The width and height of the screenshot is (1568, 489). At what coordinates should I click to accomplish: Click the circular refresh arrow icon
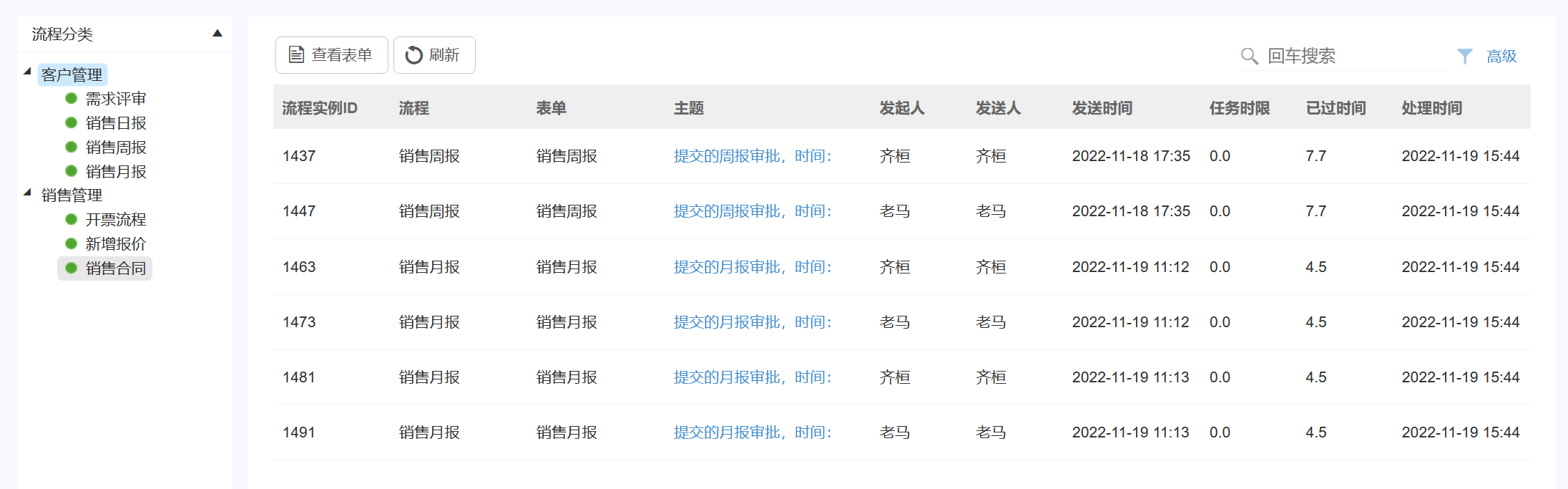click(x=413, y=55)
